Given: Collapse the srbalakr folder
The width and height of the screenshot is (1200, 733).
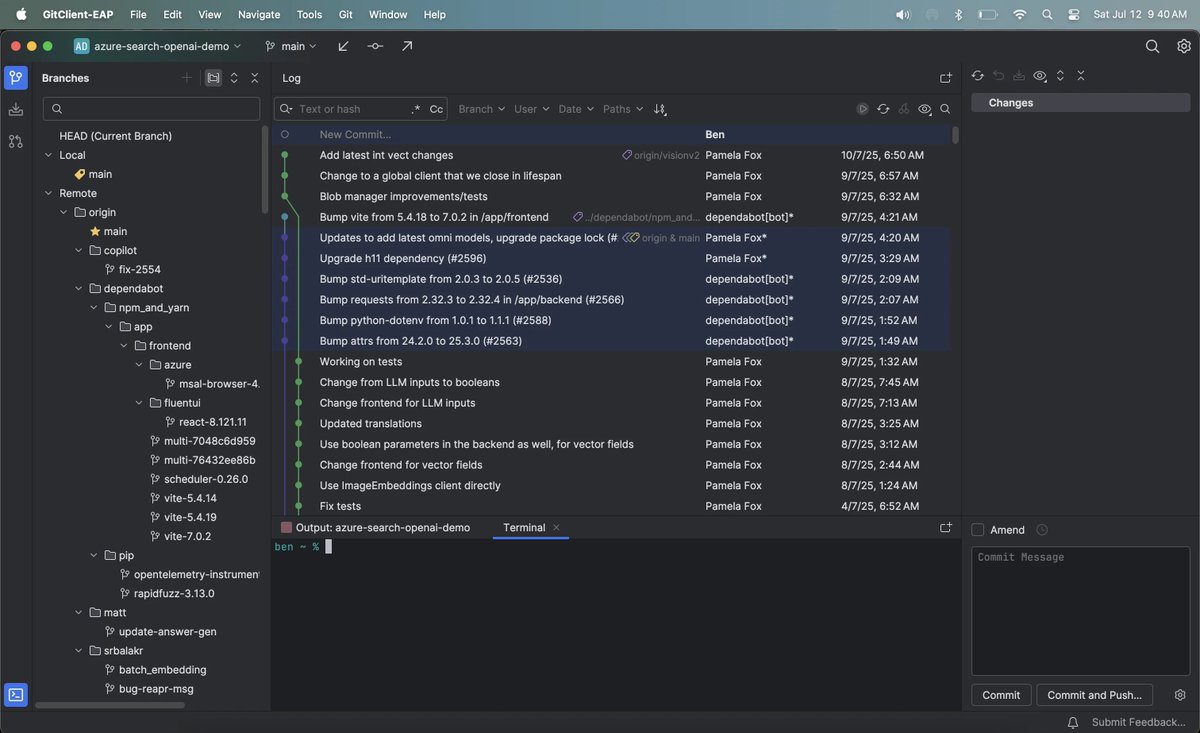Looking at the screenshot, I should point(78,650).
